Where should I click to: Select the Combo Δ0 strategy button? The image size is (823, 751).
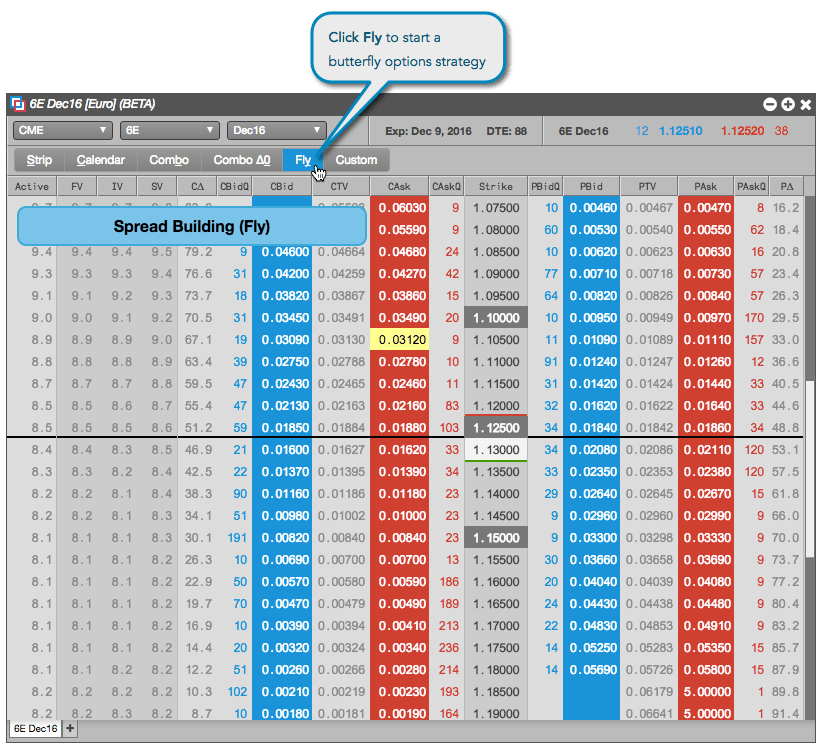pyautogui.click(x=241, y=160)
